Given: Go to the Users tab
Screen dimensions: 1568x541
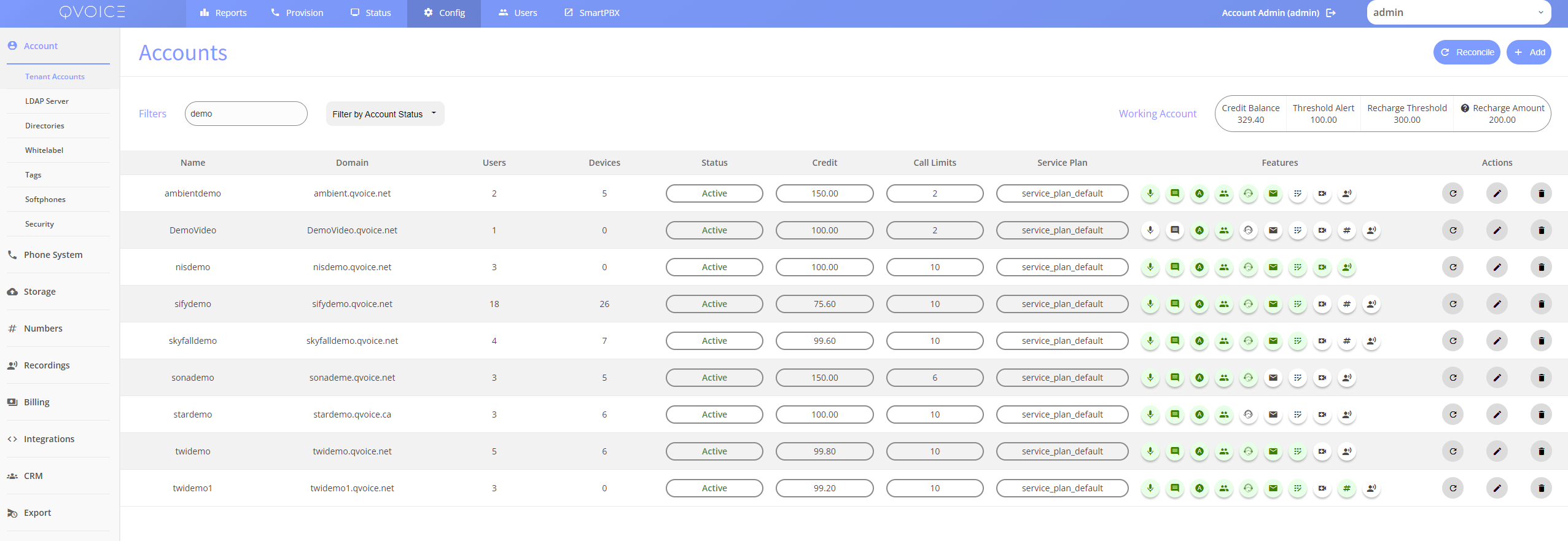Looking at the screenshot, I should (x=518, y=13).
